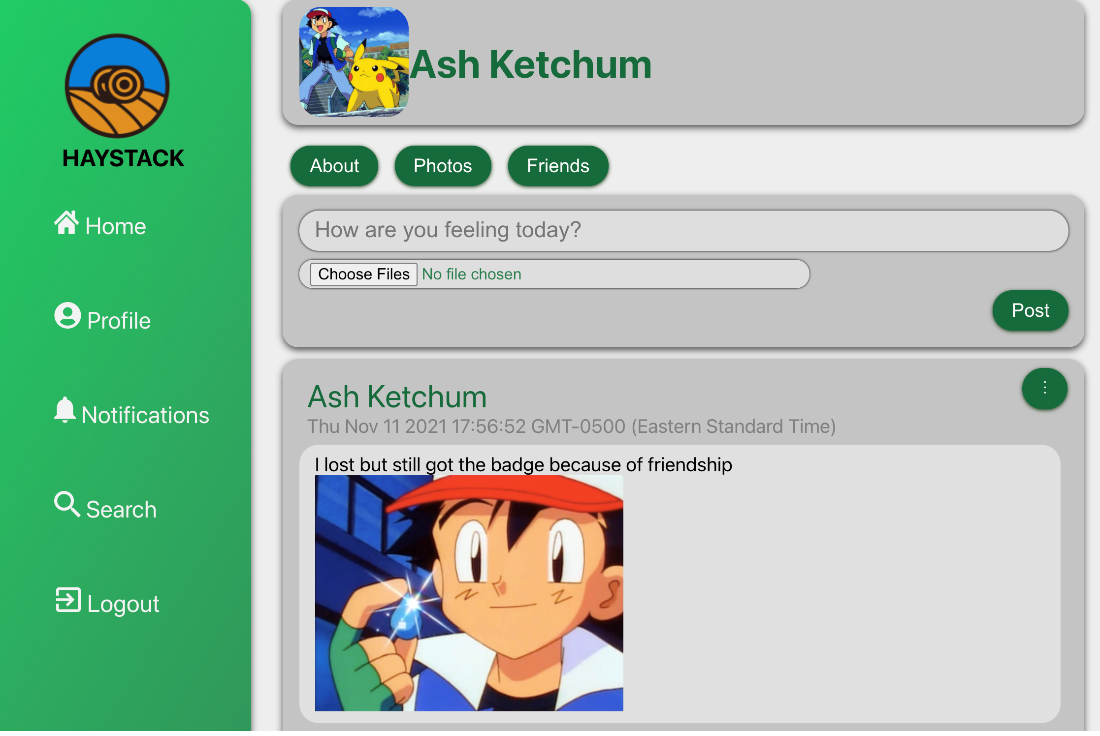Select the Home icon in the sidebar
The height and width of the screenshot is (736, 1100).
(x=67, y=223)
